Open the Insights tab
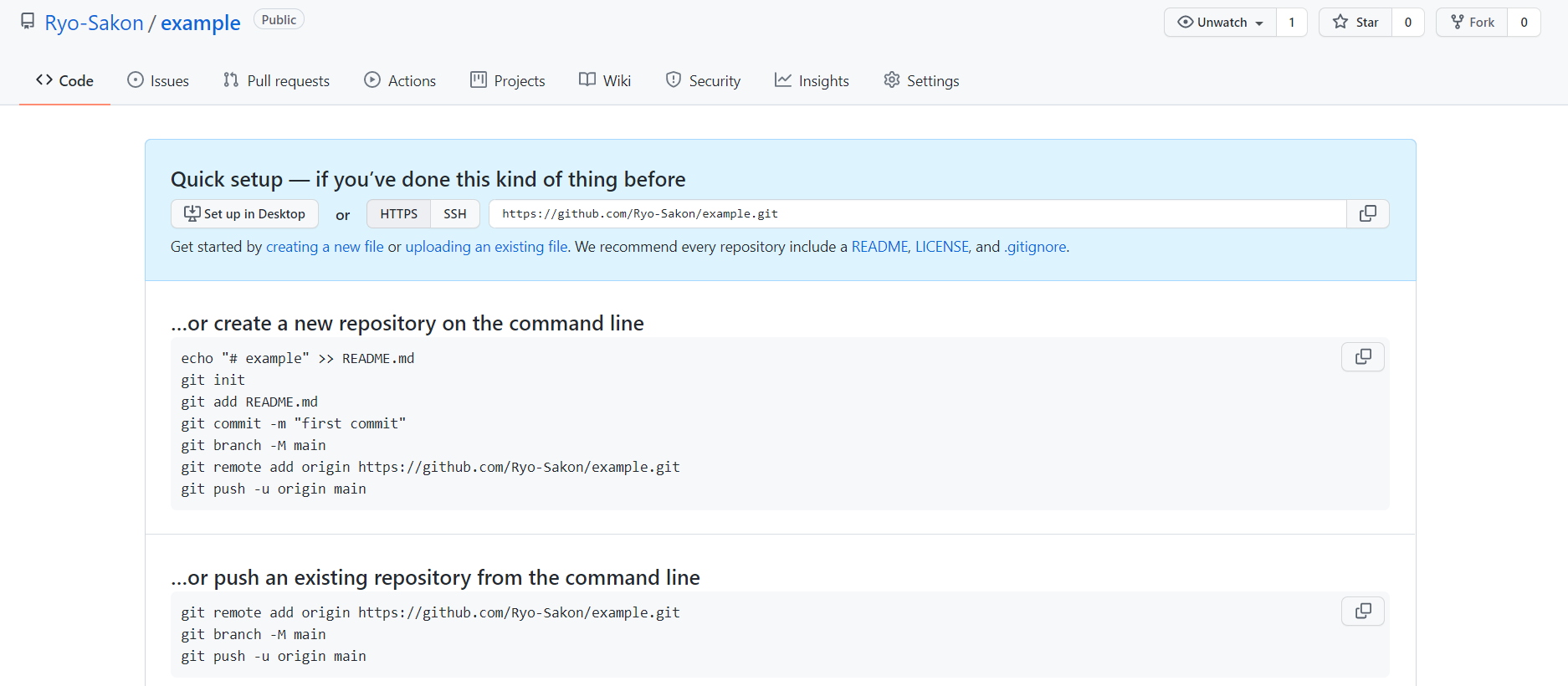Viewport: 1568px width, 686px height. [812, 80]
